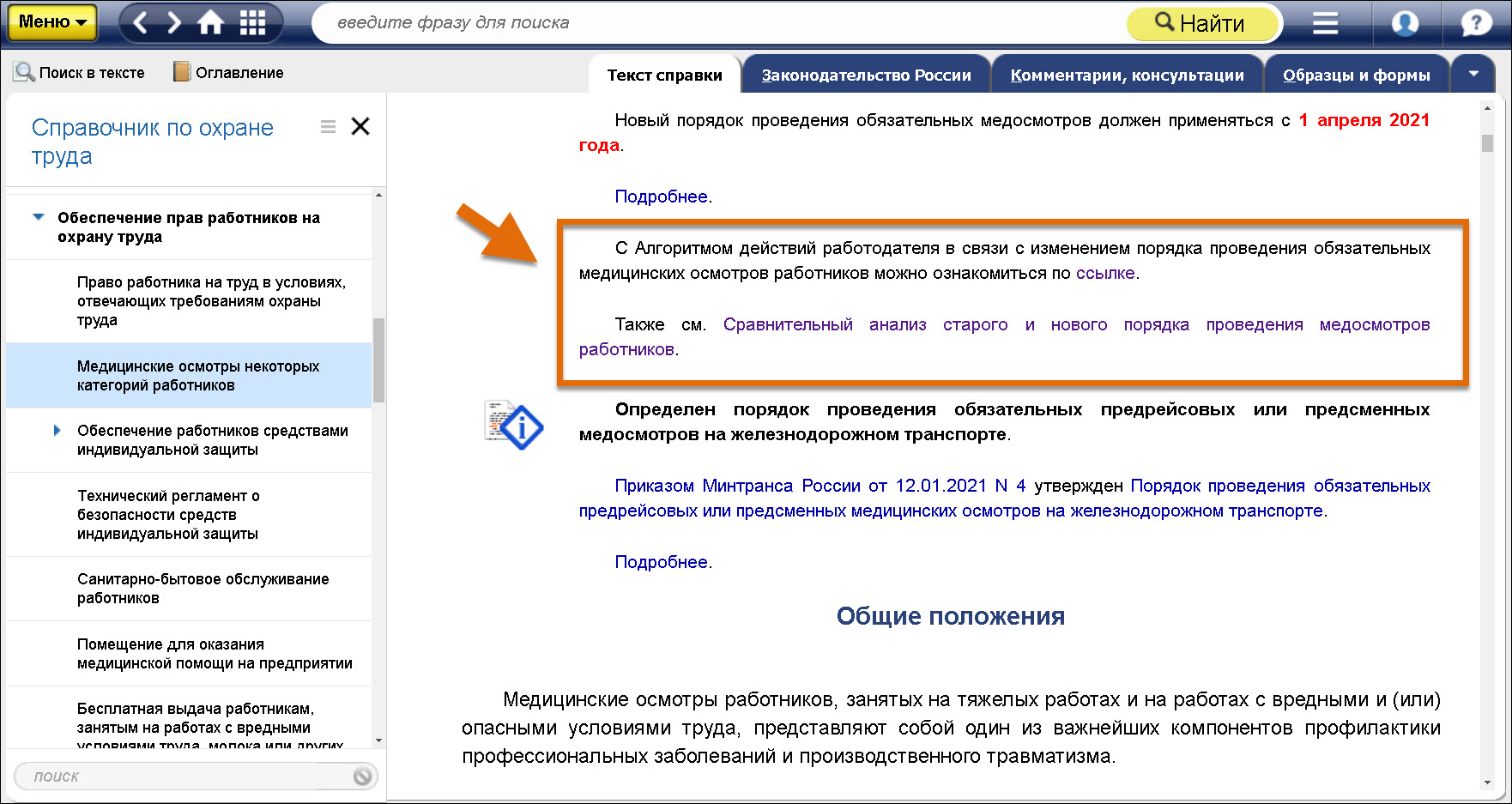This screenshot has width=1512, height=804.
Task: Open sidebar panel list options icon
Action: (x=328, y=127)
